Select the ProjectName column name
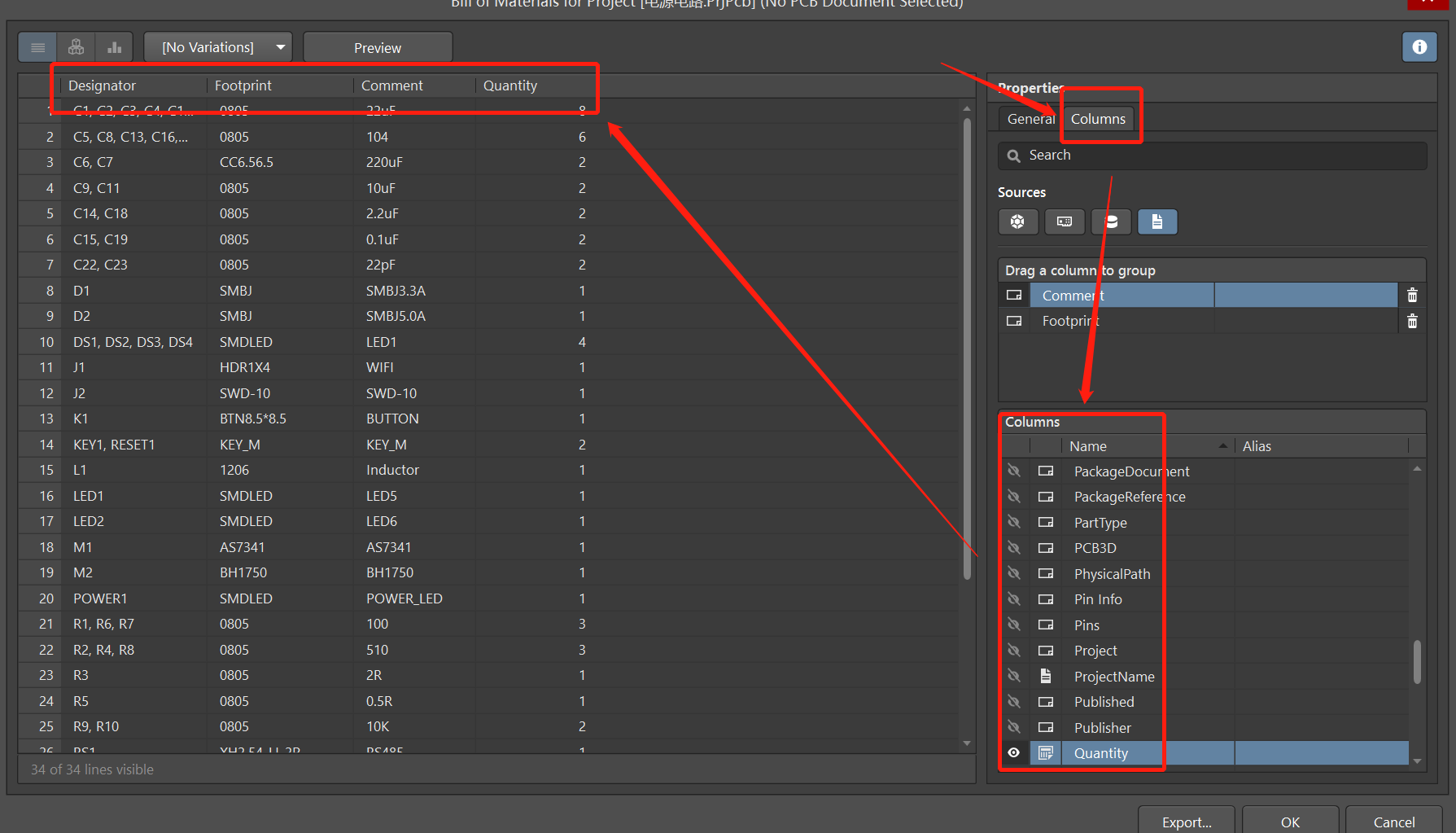Viewport: 1456px width, 833px height. point(1114,677)
